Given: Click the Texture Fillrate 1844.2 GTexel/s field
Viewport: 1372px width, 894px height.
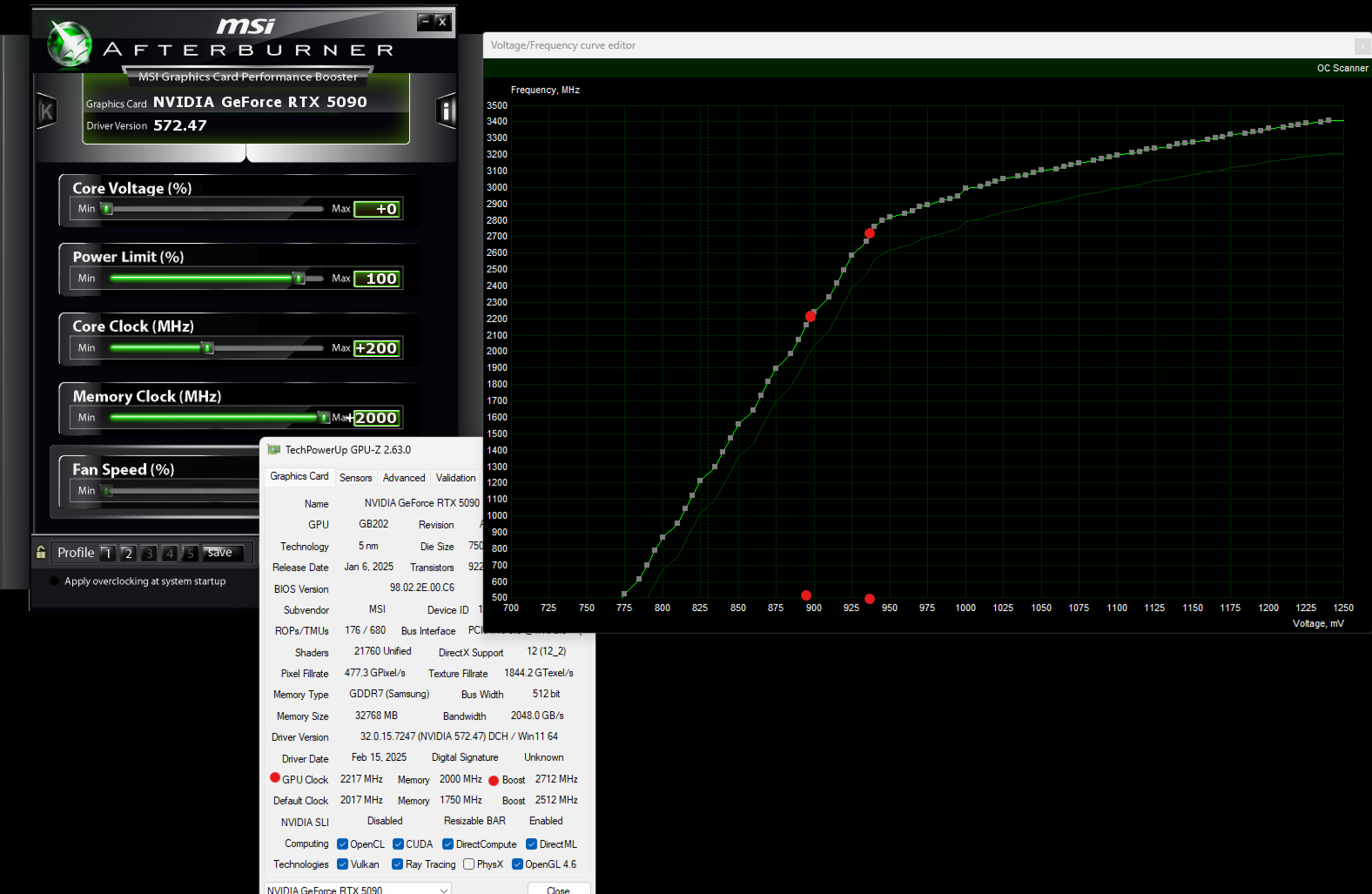Looking at the screenshot, I should tap(539, 673).
